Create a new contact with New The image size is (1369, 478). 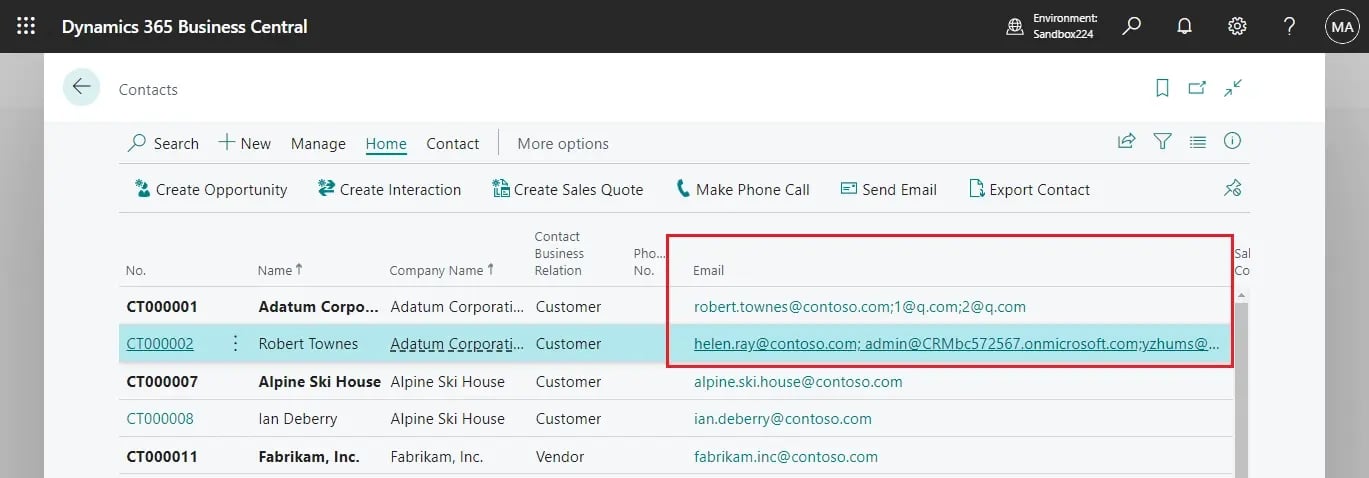pos(244,143)
